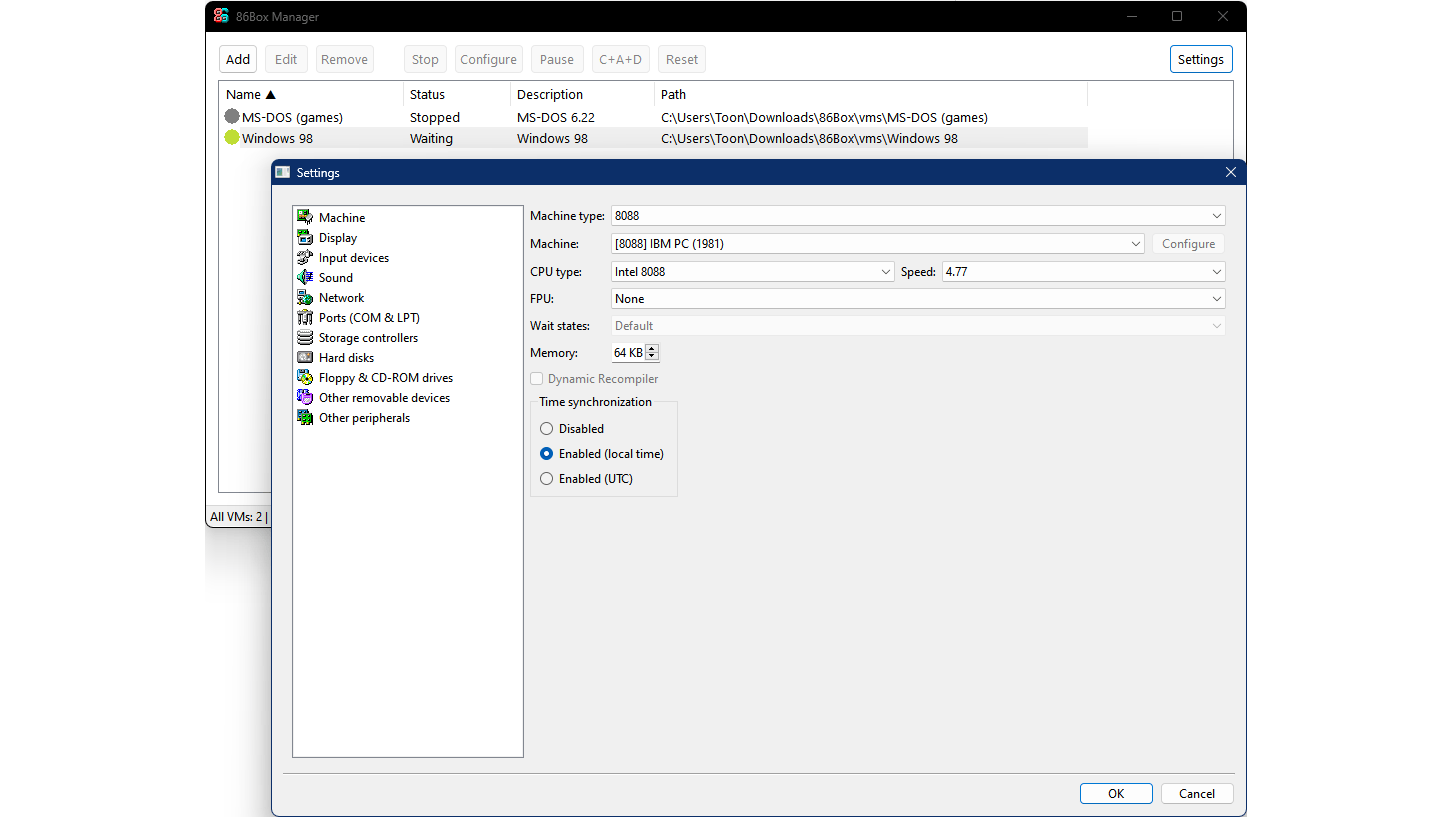The width and height of the screenshot is (1452, 817).
Task: Open the Other removable devices category
Action: click(385, 397)
